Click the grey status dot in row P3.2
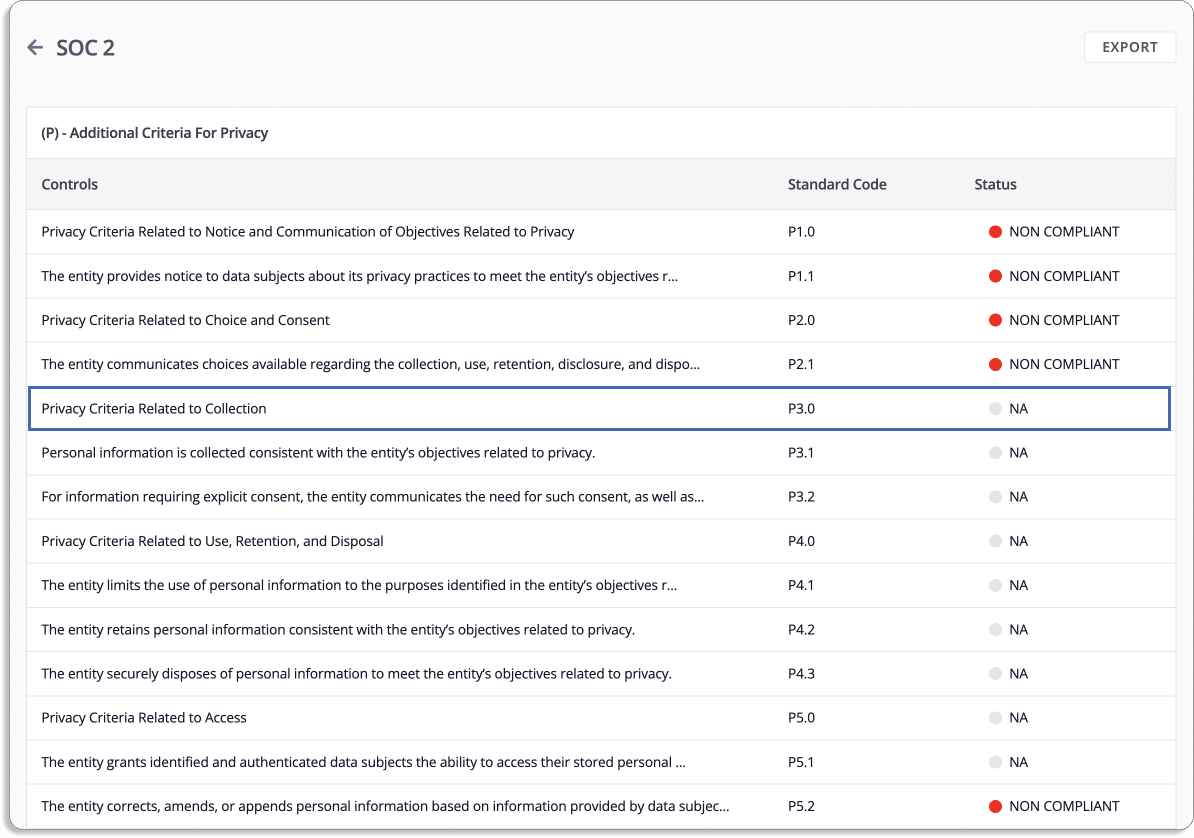Image resolution: width=1194 pixels, height=838 pixels. [995, 497]
